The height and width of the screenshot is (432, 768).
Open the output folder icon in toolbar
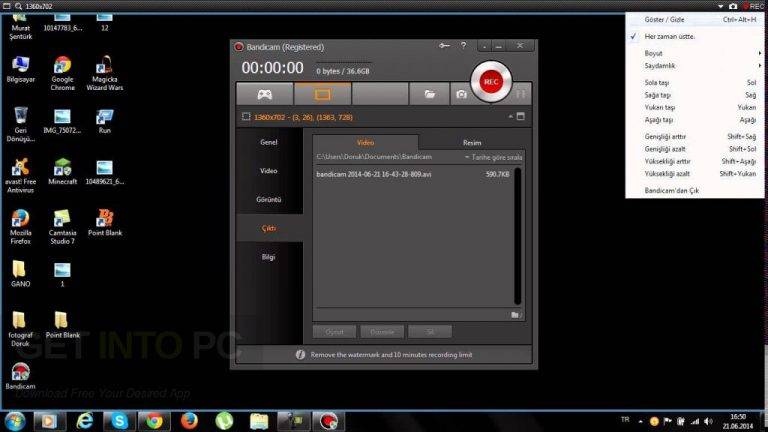[x=430, y=94]
